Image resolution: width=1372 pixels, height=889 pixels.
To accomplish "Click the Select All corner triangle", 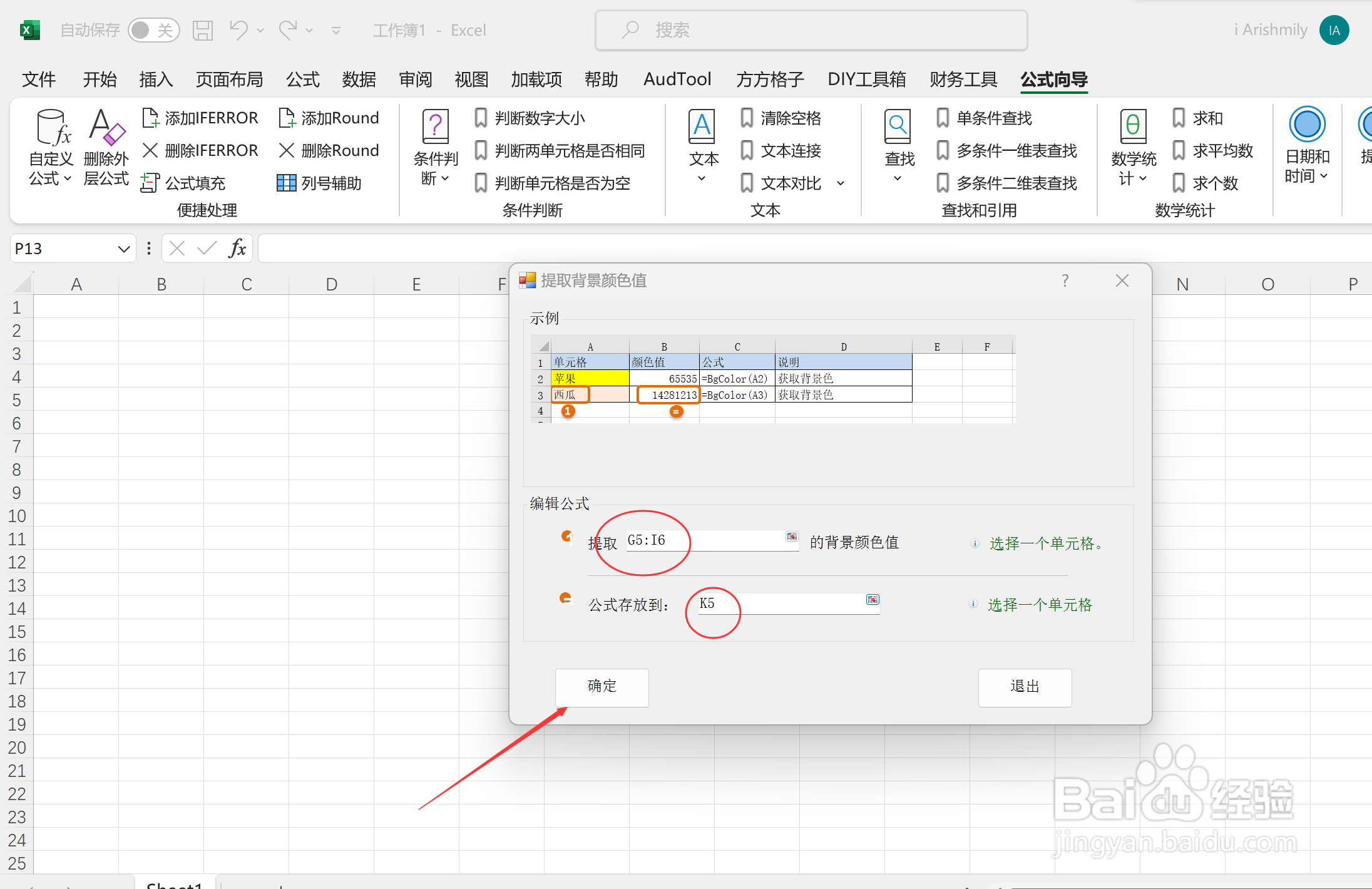I will pyautogui.click(x=23, y=284).
